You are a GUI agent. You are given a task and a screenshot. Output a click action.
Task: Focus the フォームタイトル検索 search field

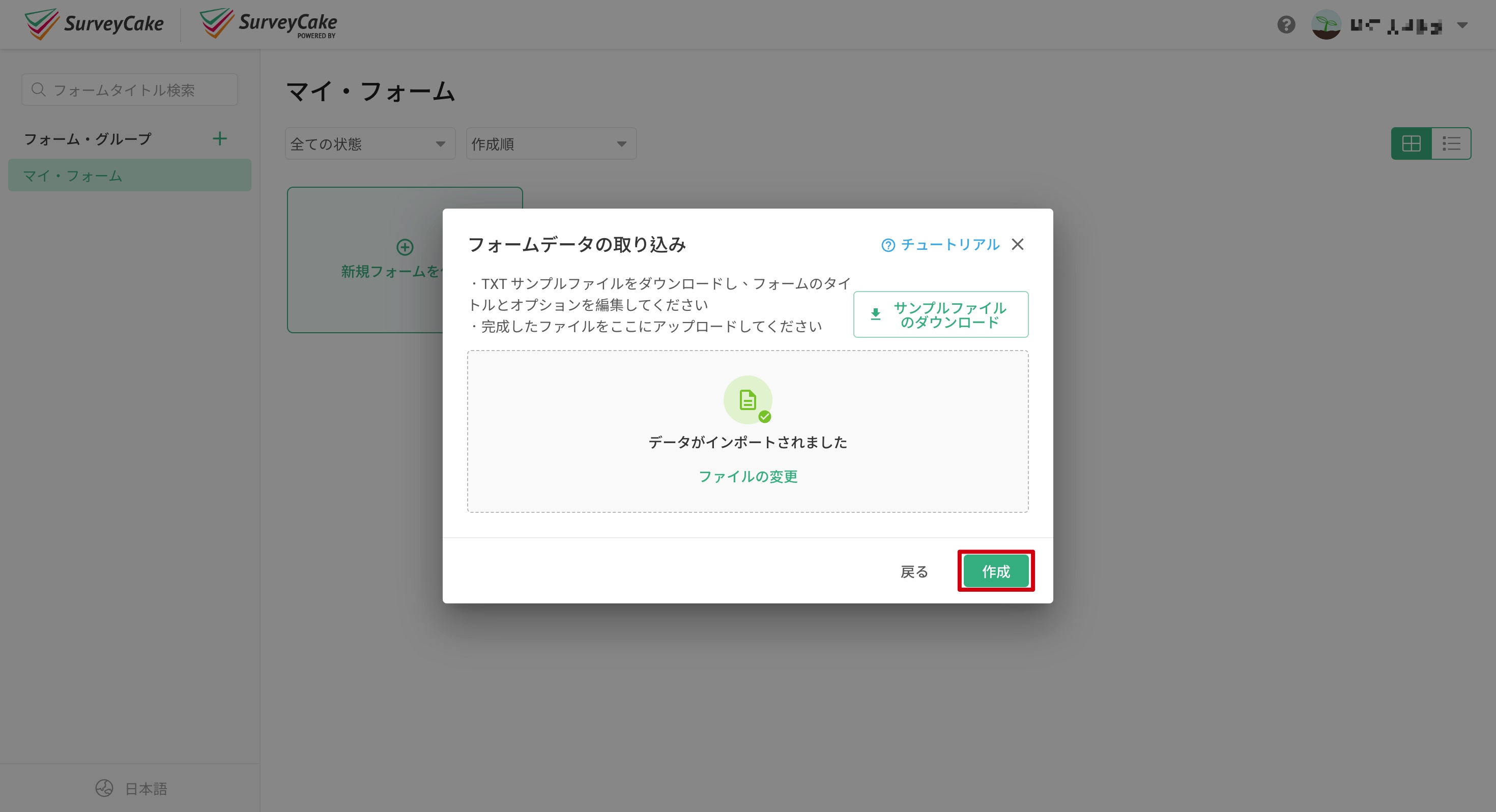(x=130, y=90)
